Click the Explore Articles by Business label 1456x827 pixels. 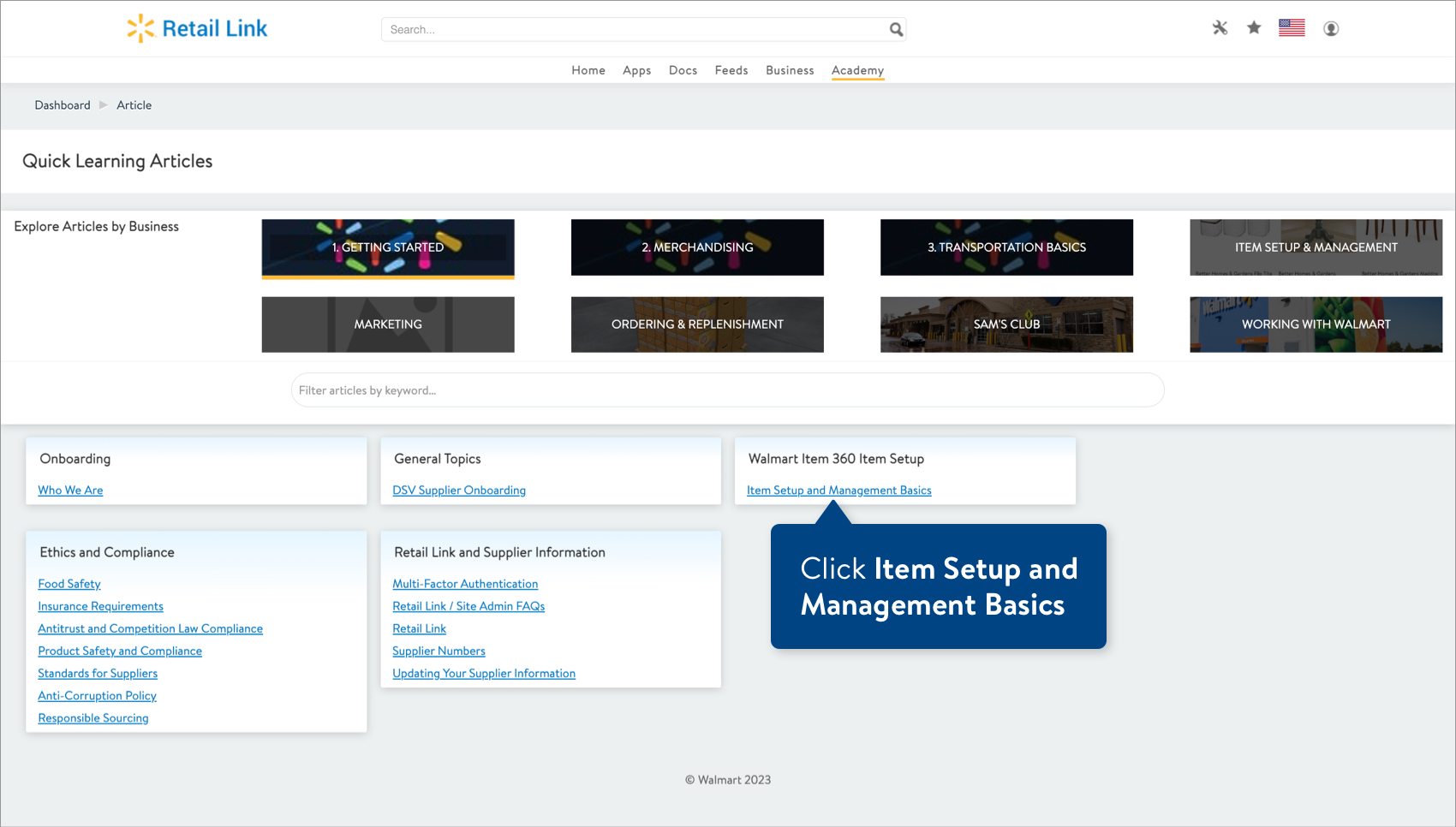97,226
